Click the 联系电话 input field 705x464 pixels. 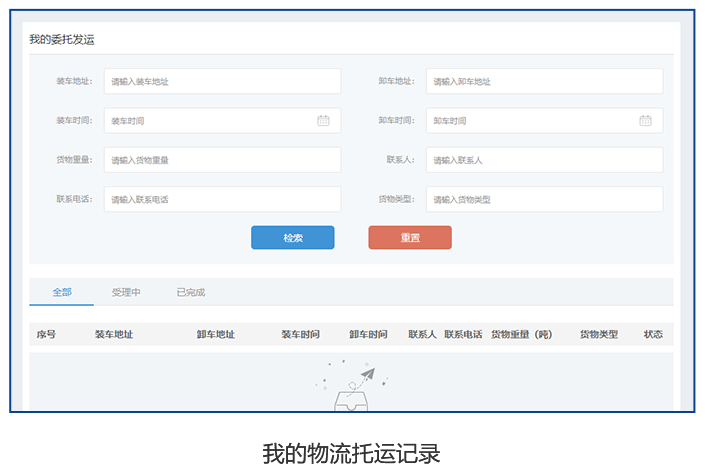tap(222, 199)
